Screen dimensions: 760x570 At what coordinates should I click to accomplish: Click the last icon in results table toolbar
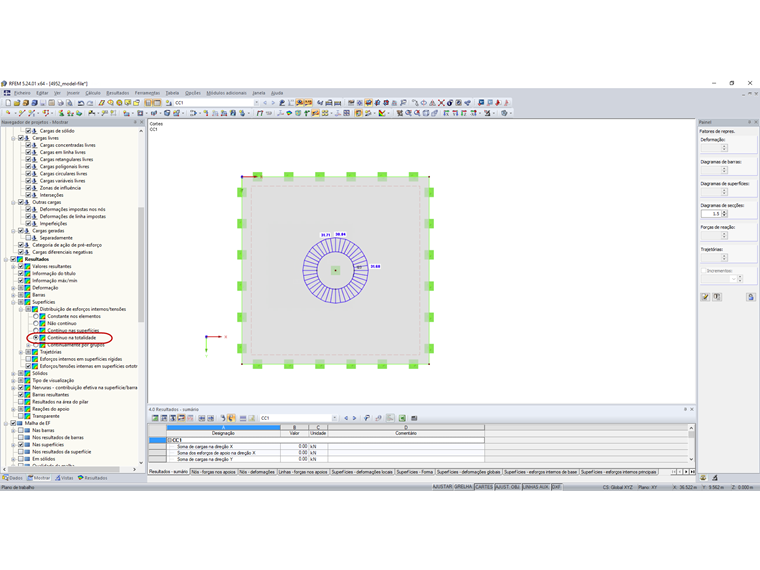414,418
